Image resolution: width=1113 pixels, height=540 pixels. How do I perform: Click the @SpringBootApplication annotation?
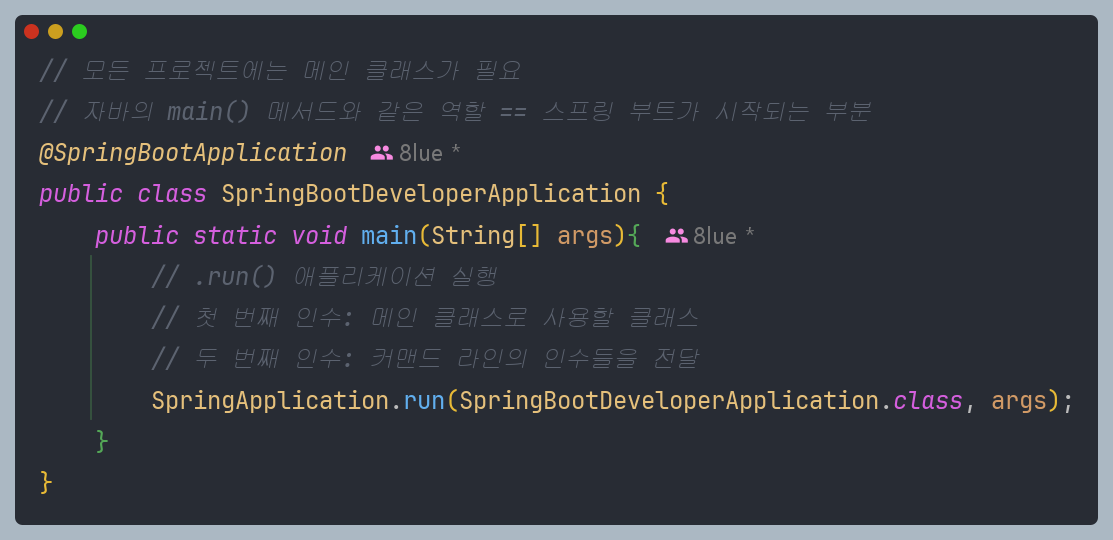coord(193,153)
